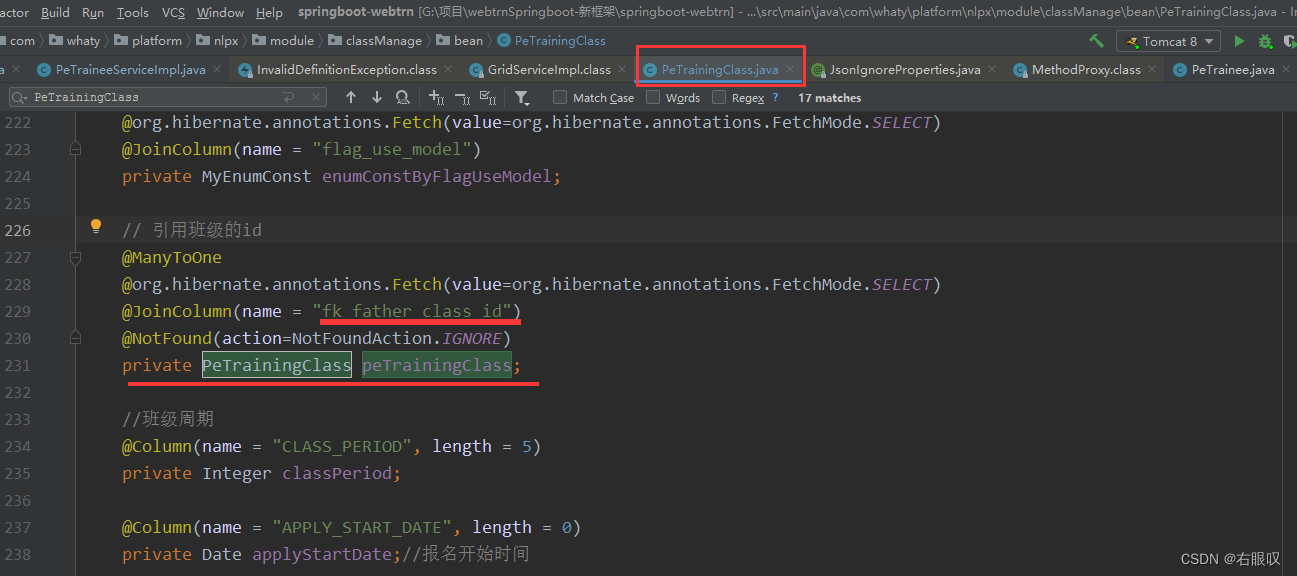Open the VCS menu

coord(172,12)
